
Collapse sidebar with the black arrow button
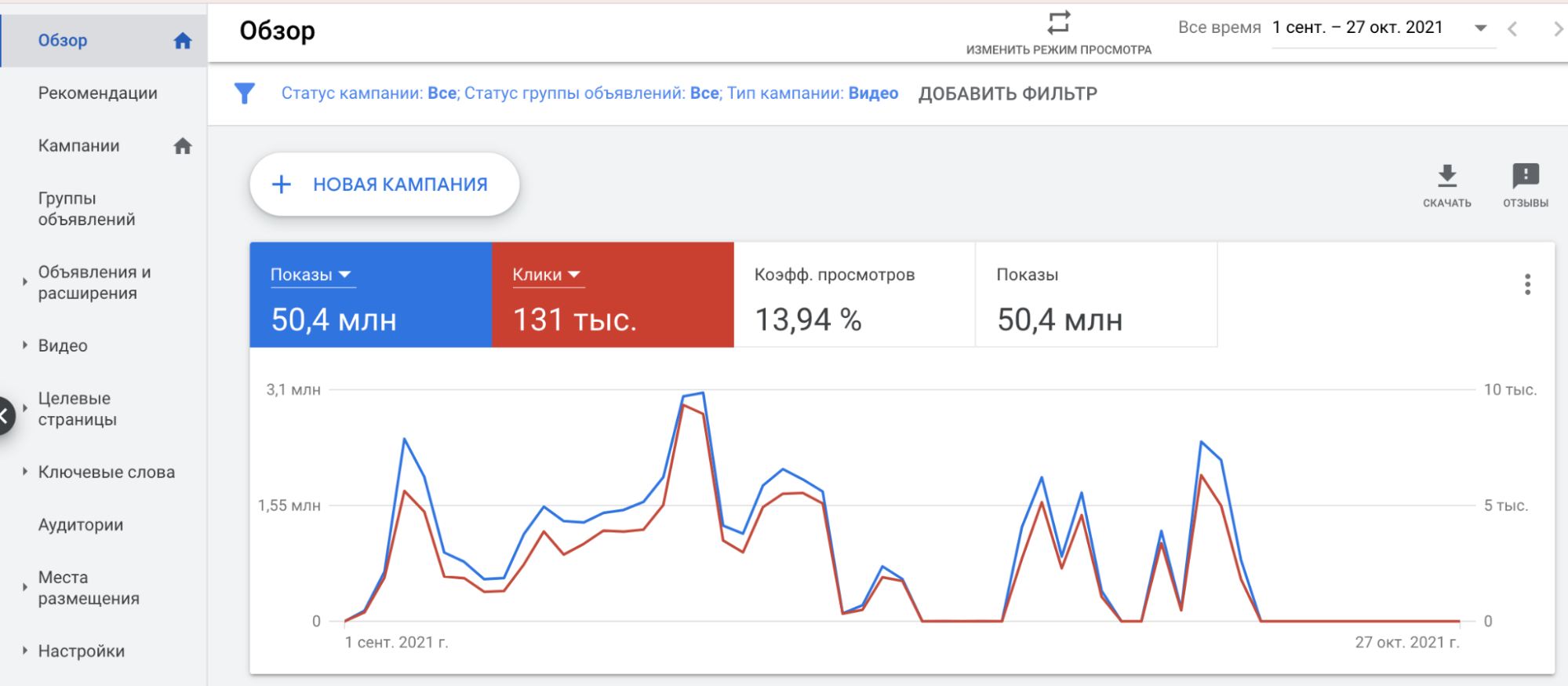(4, 416)
